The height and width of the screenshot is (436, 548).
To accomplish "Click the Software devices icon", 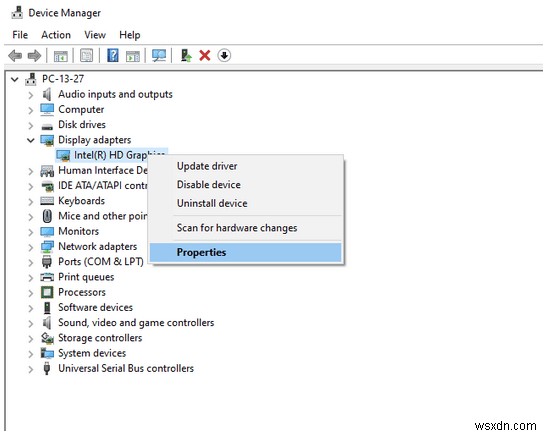I will tap(47, 308).
